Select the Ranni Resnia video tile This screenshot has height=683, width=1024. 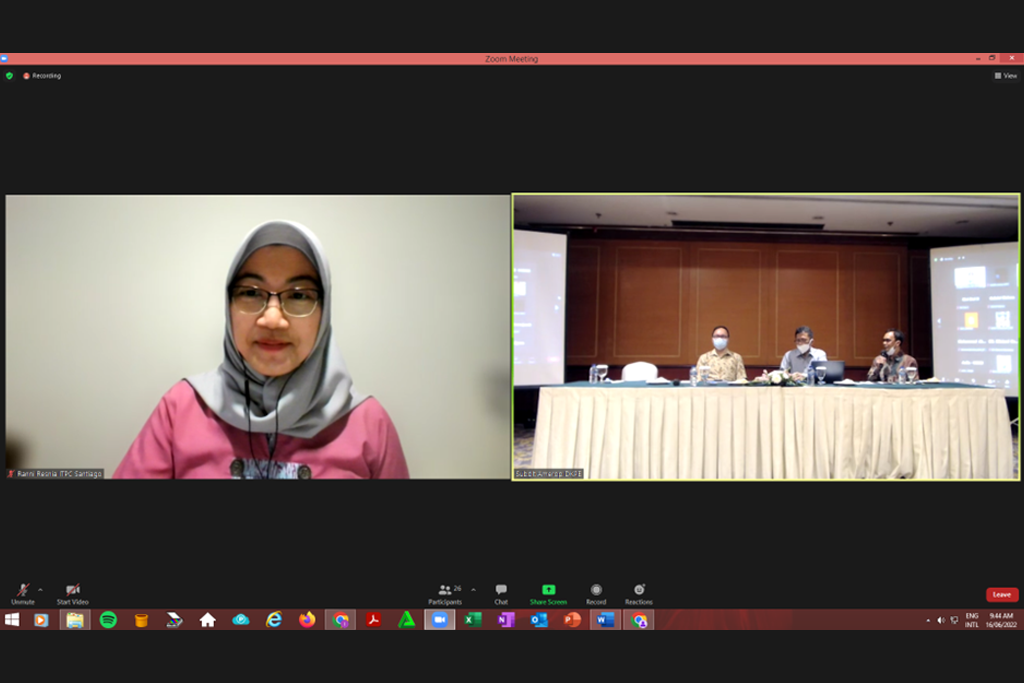258,337
